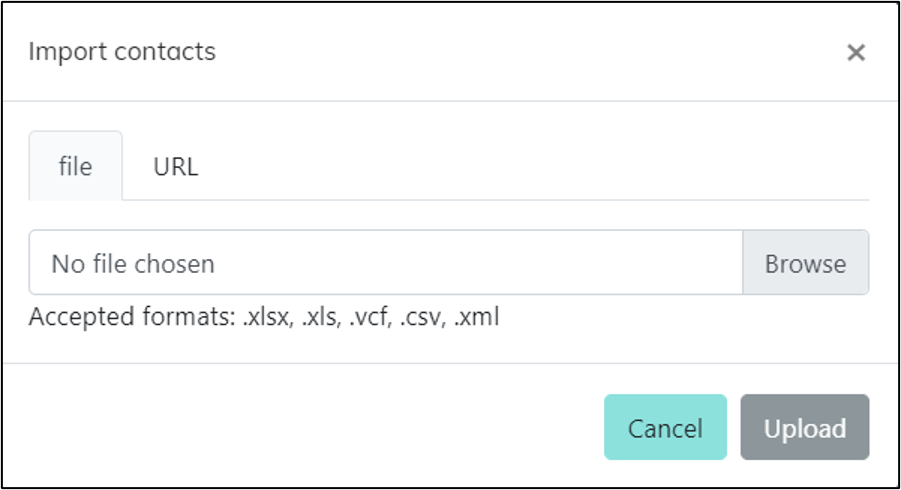Click the Accepted formats hint text
The image size is (901, 490).
pos(264,318)
